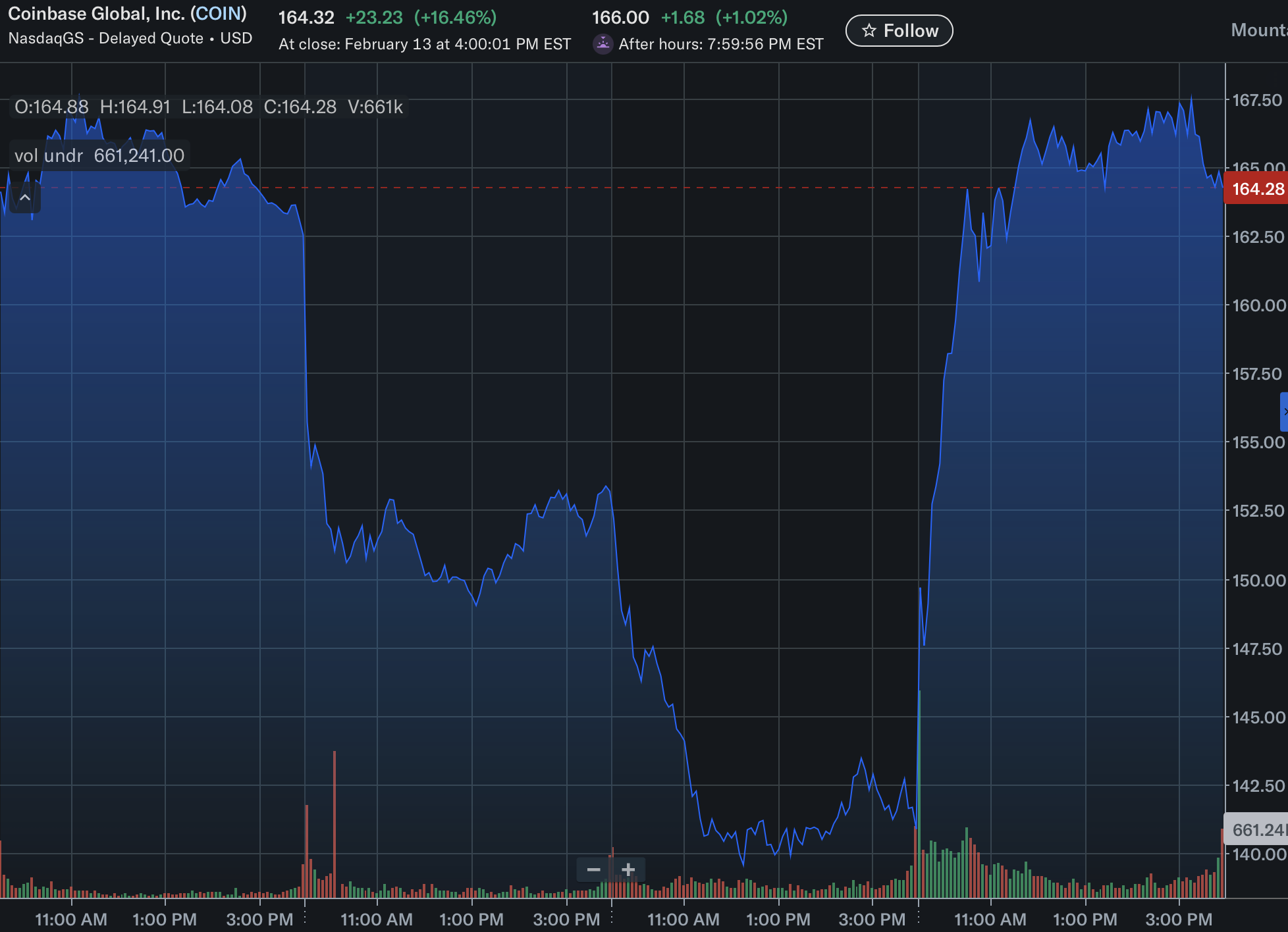
Task: Collapse the chart legend with the caret
Action: pyautogui.click(x=25, y=197)
